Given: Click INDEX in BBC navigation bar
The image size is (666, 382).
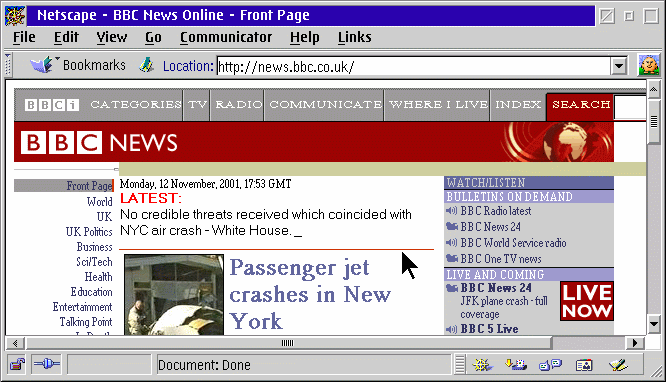Looking at the screenshot, I should coord(518,105).
